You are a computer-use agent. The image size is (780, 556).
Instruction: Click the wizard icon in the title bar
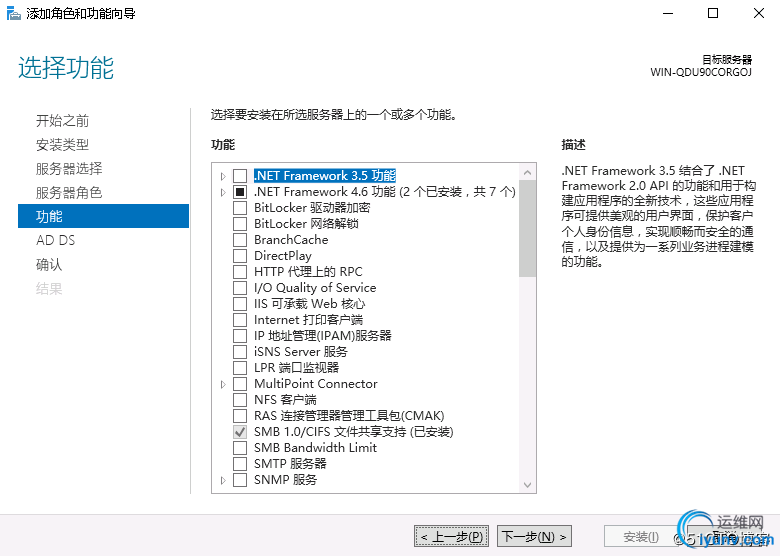(13, 13)
